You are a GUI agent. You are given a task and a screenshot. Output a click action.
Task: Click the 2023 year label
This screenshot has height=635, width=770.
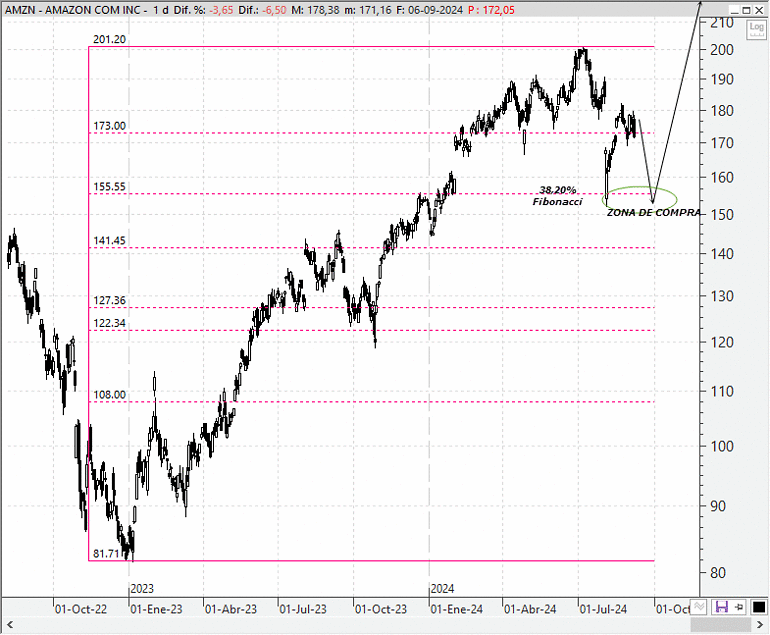pyautogui.click(x=142, y=588)
